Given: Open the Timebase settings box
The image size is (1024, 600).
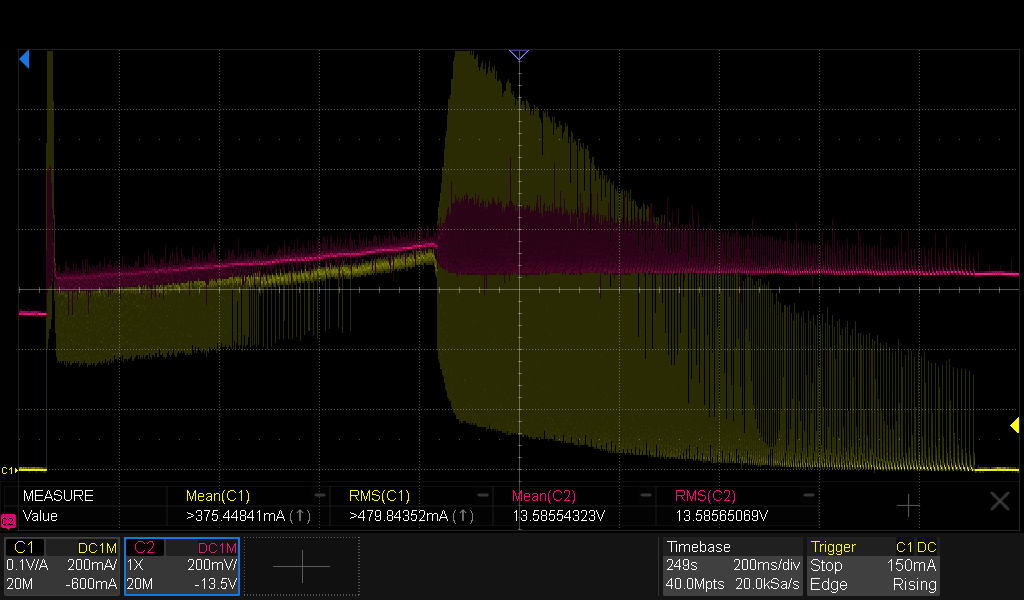Looking at the screenshot, I should click(x=733, y=566).
